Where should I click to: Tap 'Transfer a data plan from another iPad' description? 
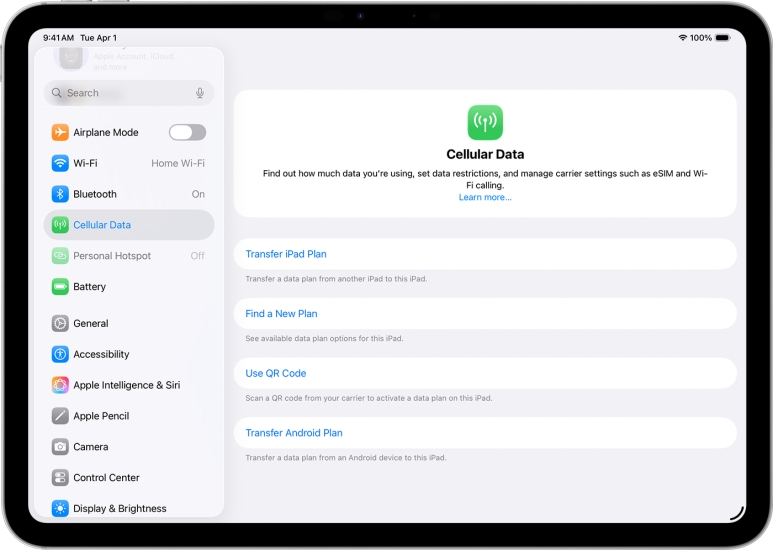(x=336, y=278)
